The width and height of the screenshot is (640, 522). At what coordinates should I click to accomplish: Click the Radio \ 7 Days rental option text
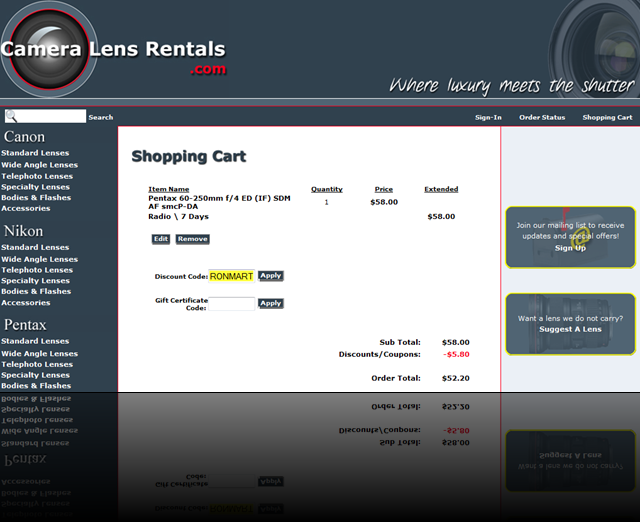(178, 217)
